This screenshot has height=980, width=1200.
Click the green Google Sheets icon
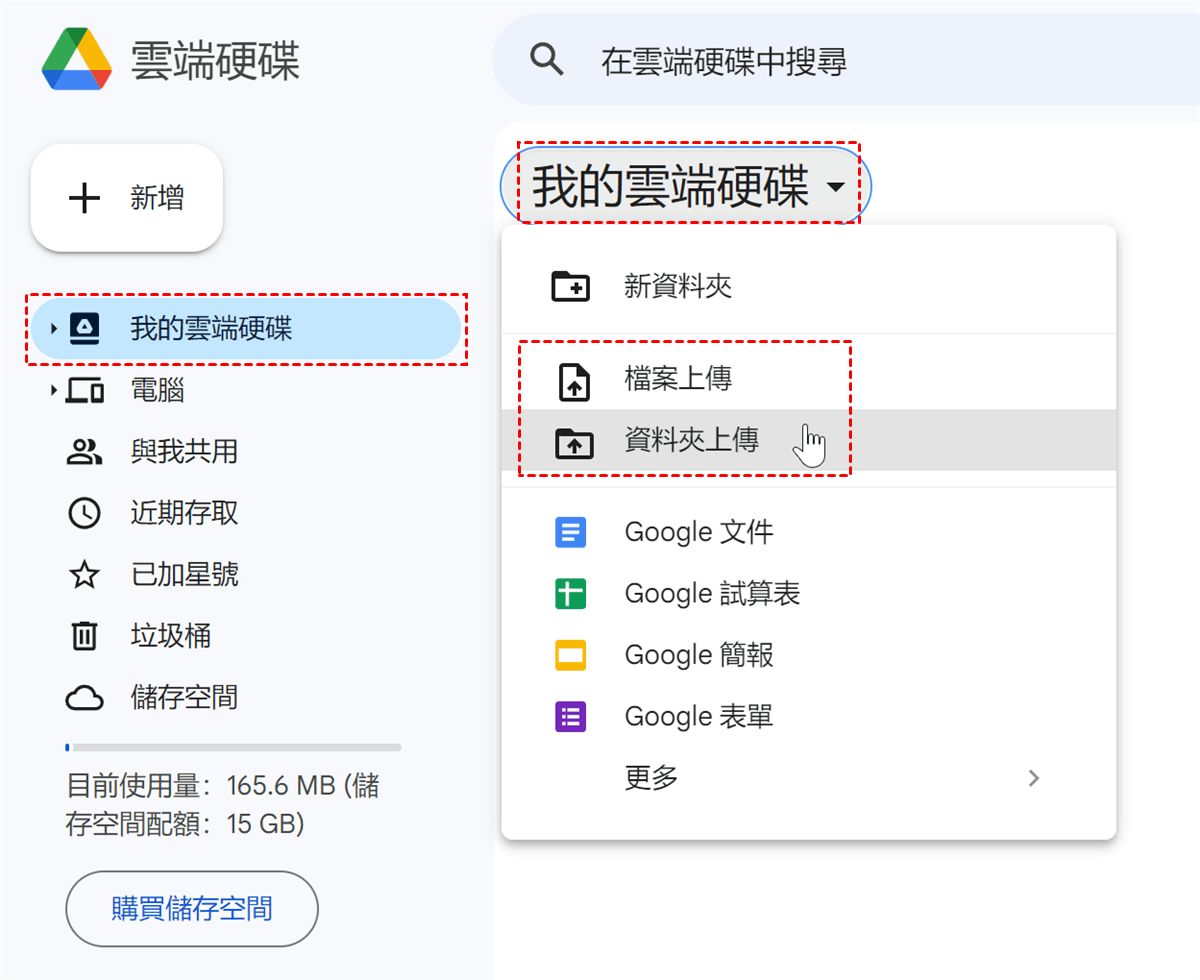point(571,594)
